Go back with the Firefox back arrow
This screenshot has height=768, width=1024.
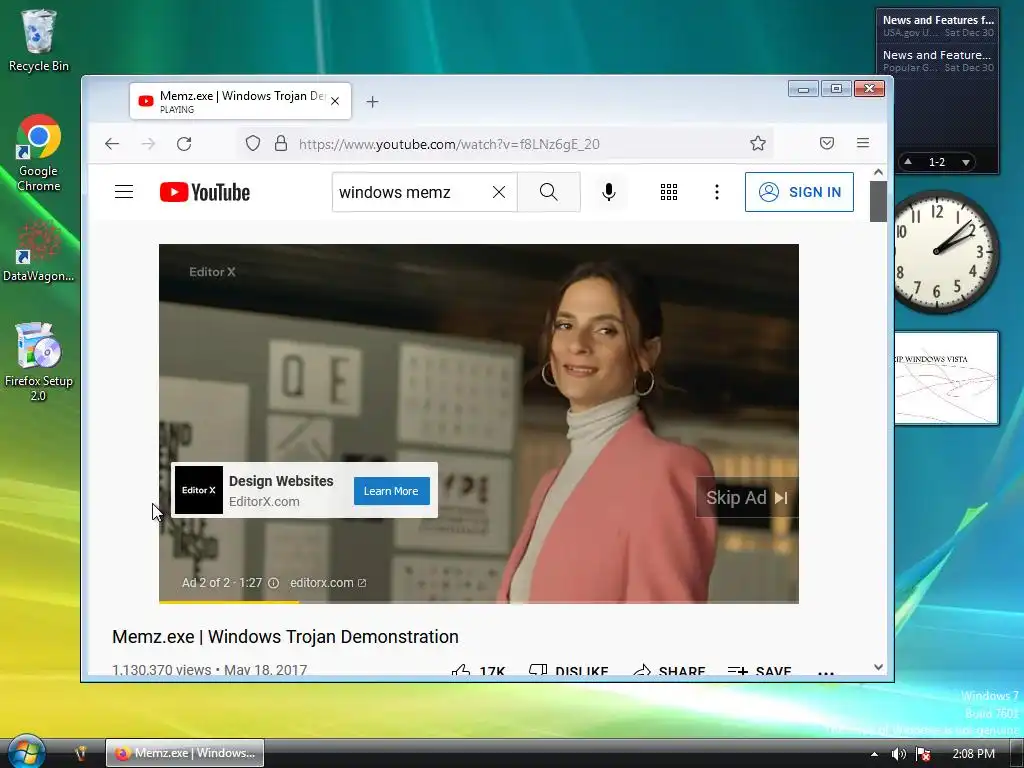point(112,144)
